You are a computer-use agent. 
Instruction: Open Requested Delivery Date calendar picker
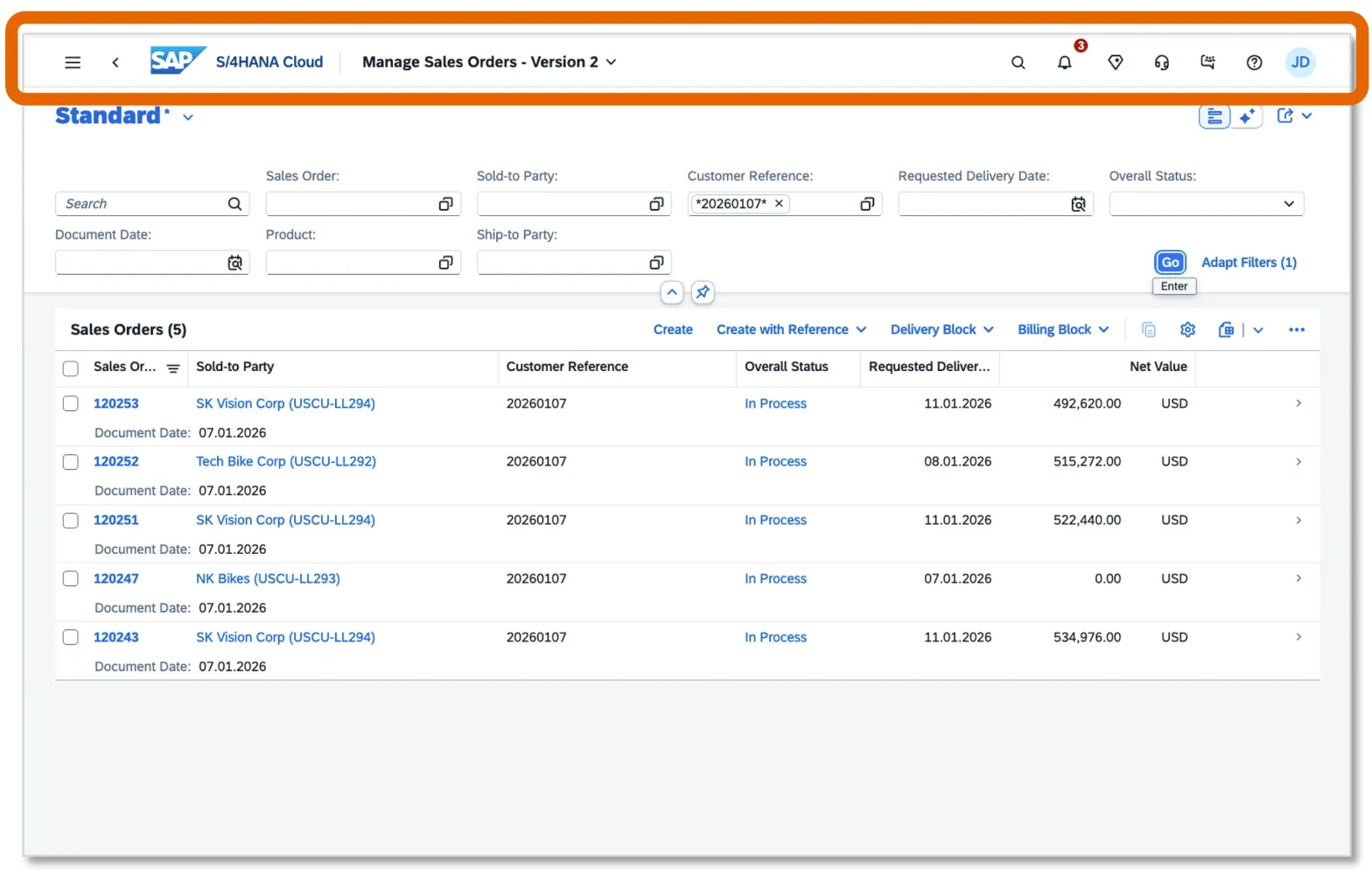[x=1078, y=204]
